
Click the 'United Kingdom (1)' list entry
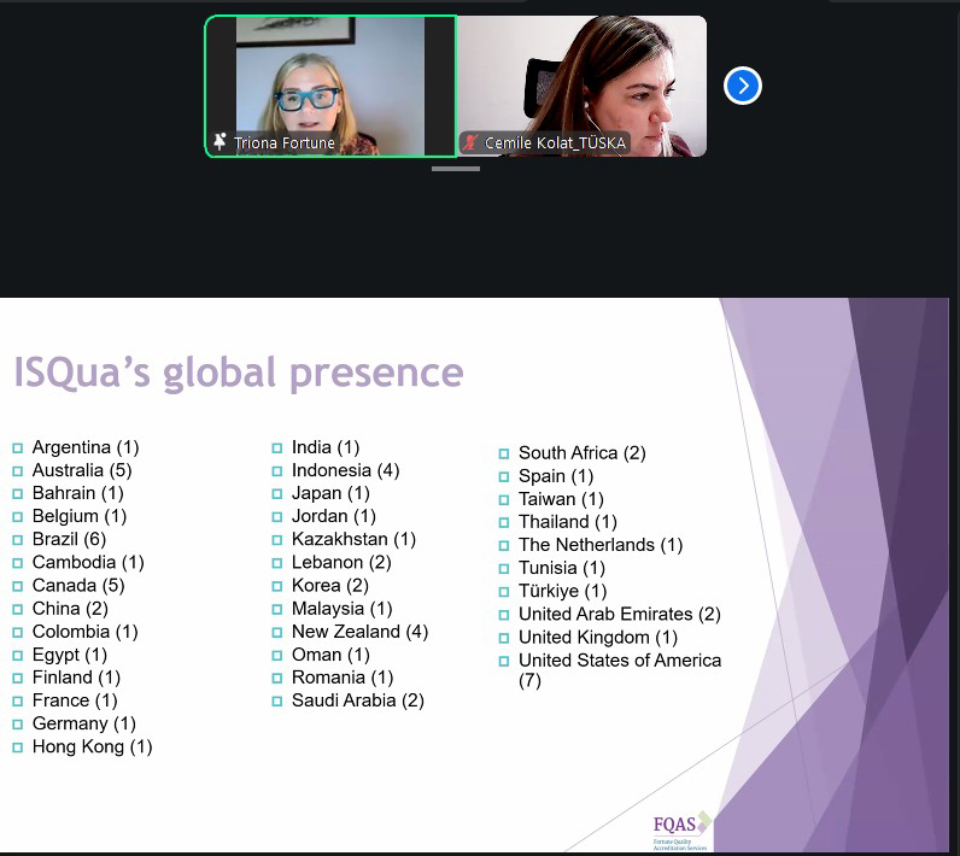[598, 637]
